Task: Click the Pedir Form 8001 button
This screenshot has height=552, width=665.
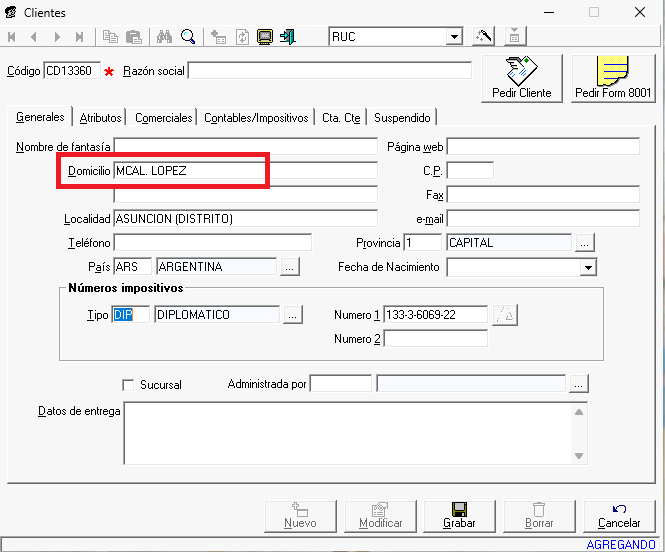Action: [613, 78]
